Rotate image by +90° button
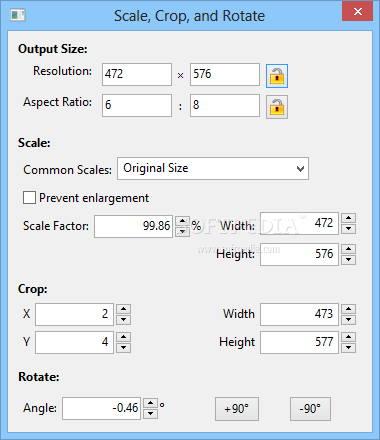The image size is (380, 440). (237, 409)
